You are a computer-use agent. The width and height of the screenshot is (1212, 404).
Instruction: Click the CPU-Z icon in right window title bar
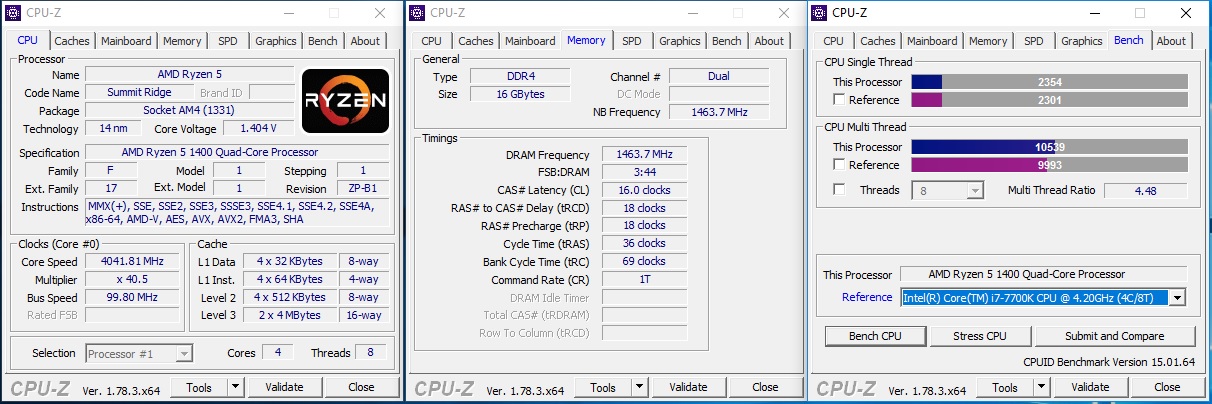820,13
